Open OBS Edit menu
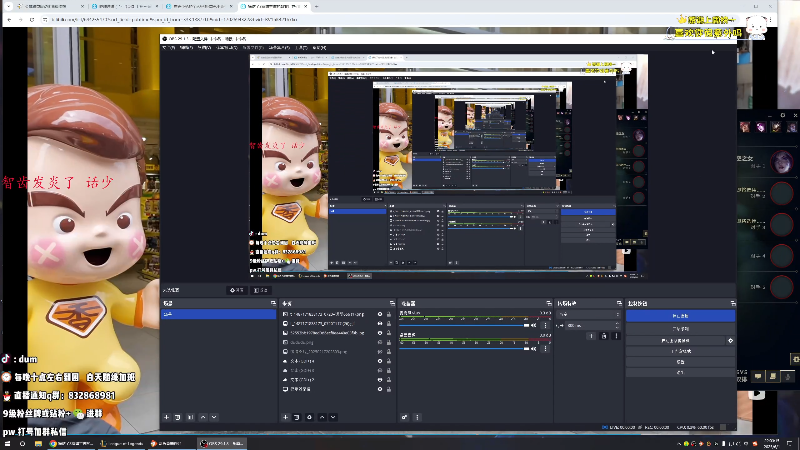 (186, 48)
